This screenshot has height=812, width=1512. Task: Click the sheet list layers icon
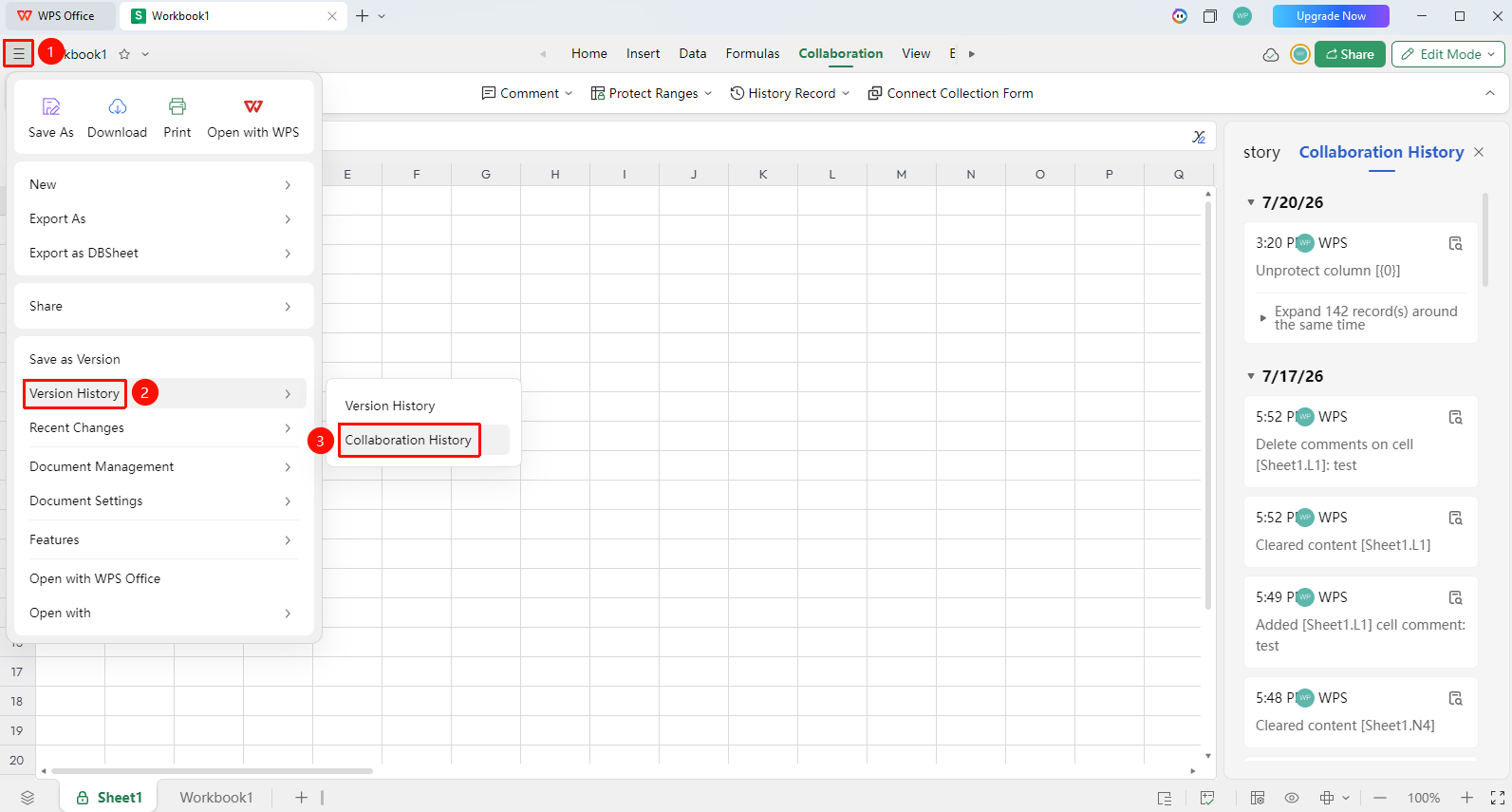tap(28, 798)
